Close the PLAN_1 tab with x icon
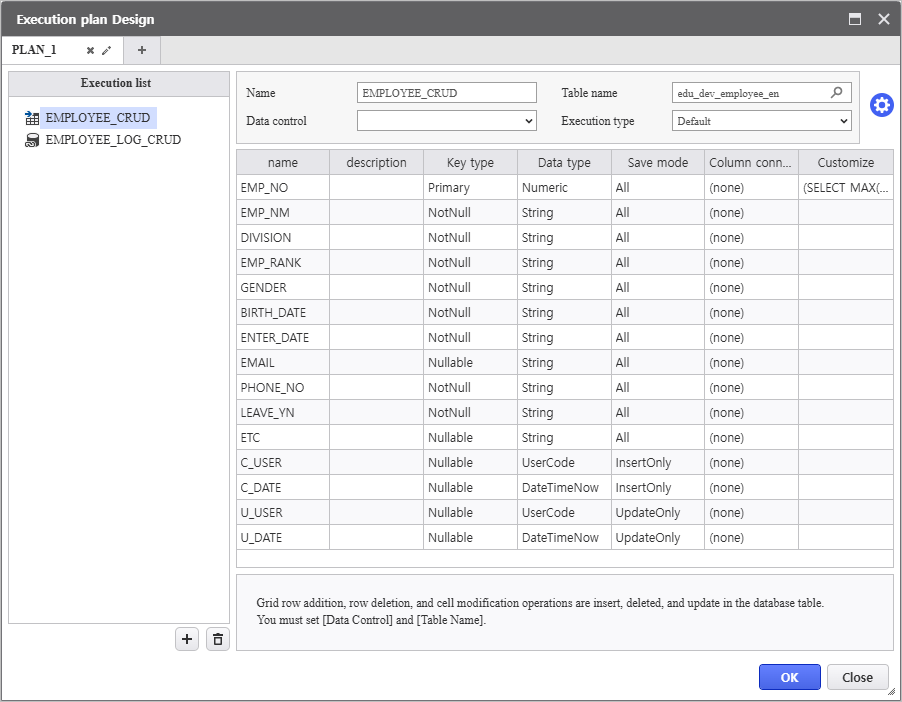Viewport: 902px width, 702px height. point(90,50)
